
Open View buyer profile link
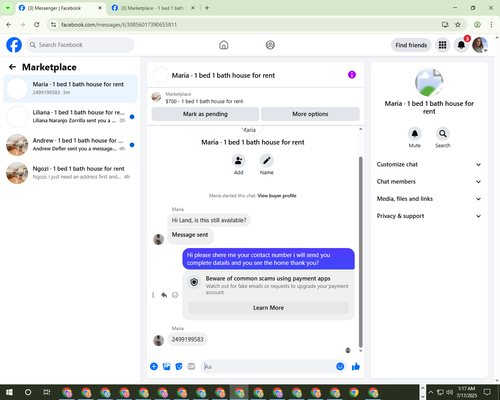click(277, 196)
